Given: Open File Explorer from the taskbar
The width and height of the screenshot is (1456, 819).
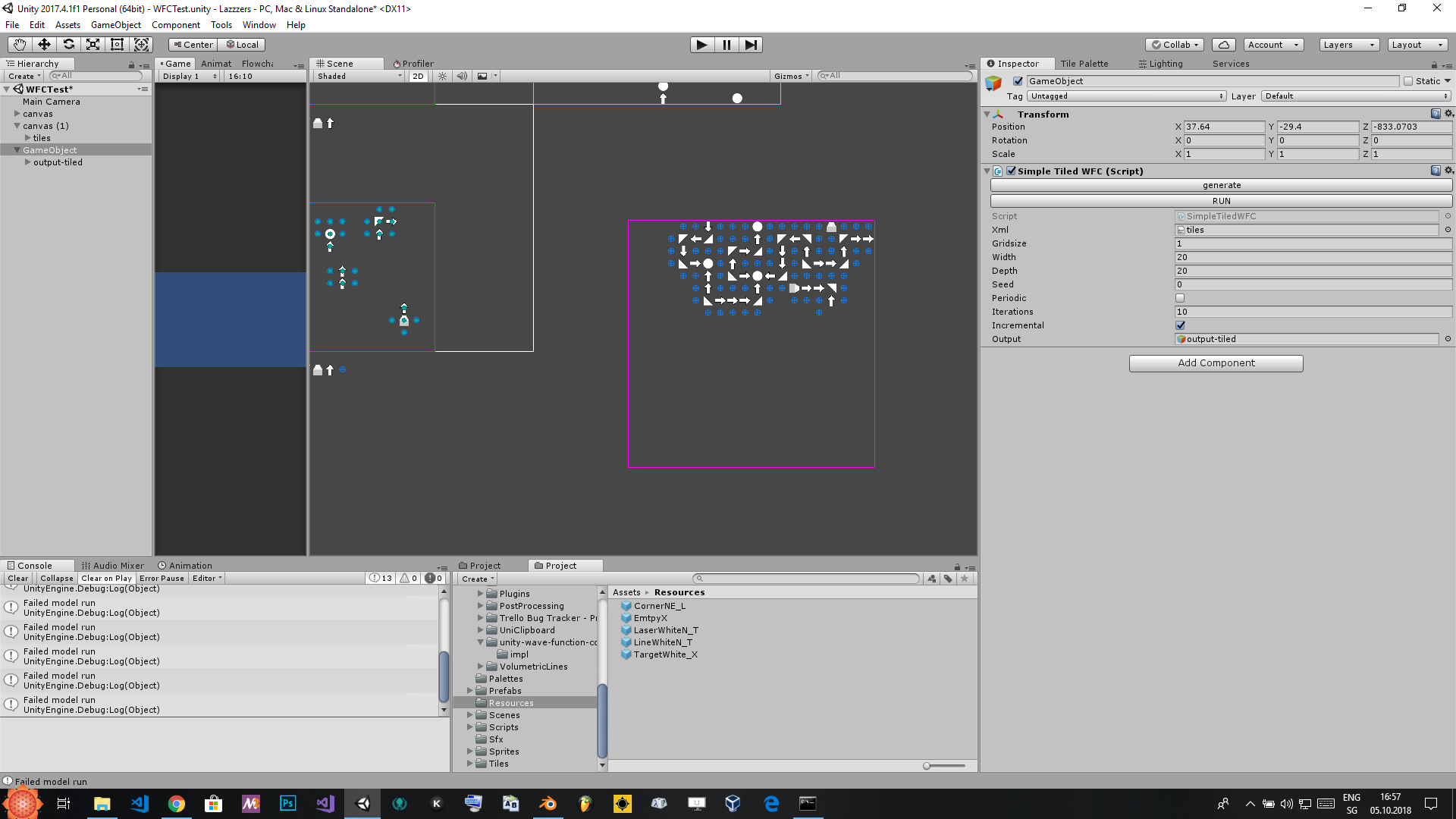Looking at the screenshot, I should tap(102, 804).
